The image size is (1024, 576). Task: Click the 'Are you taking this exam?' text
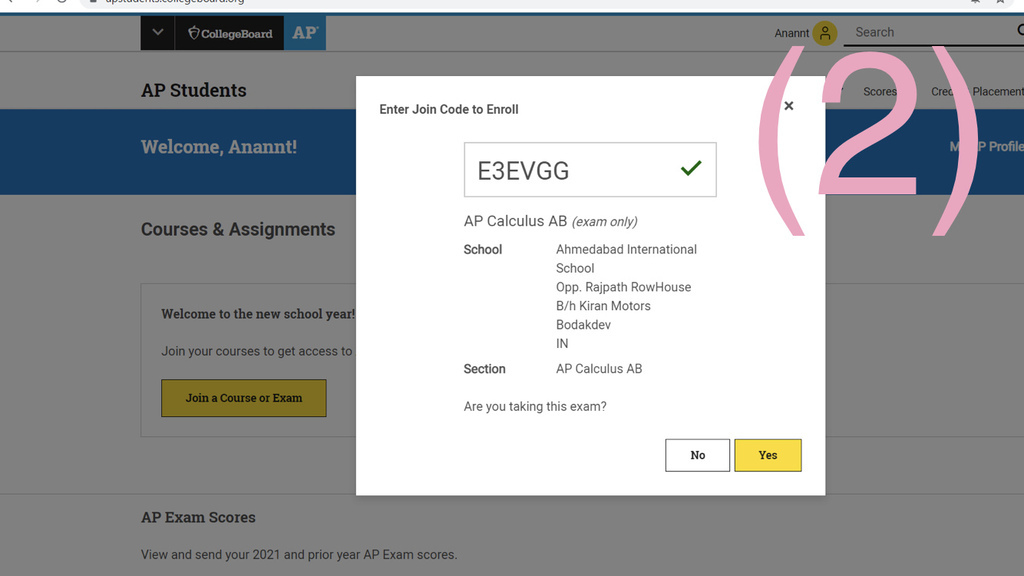pos(535,406)
